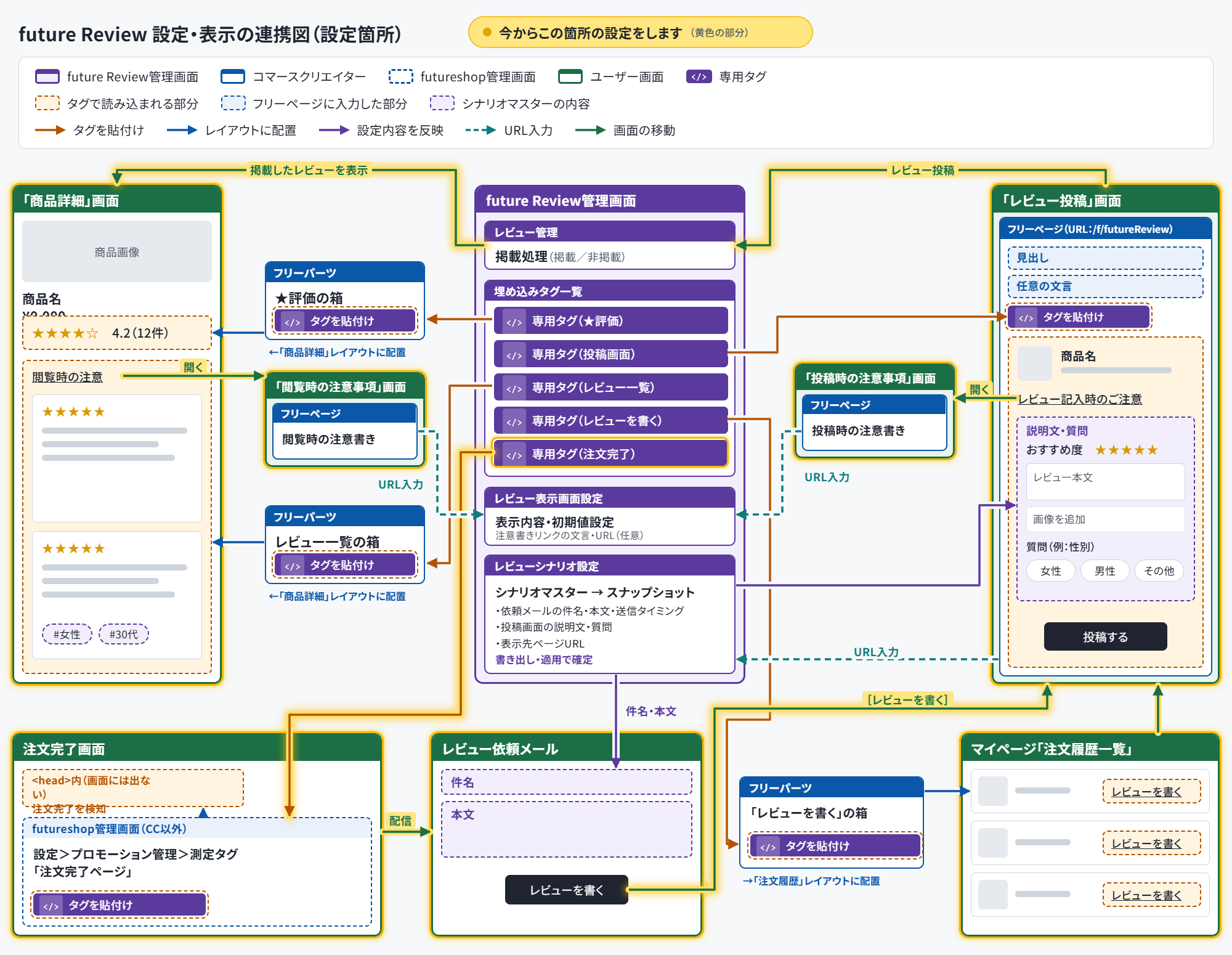Click 任意の文言 dashed box
Screen dimensions: 1232x955
point(1105,286)
